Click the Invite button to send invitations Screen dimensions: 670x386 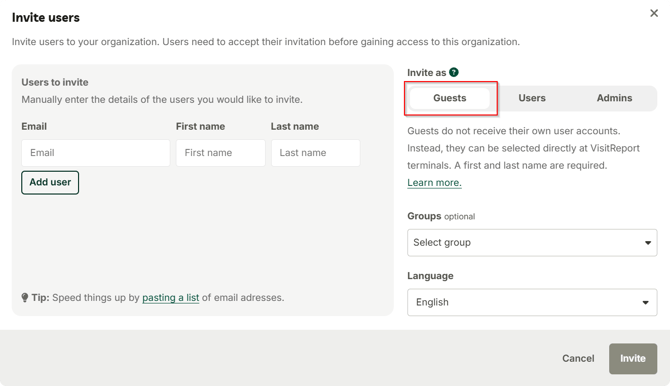[x=633, y=359]
